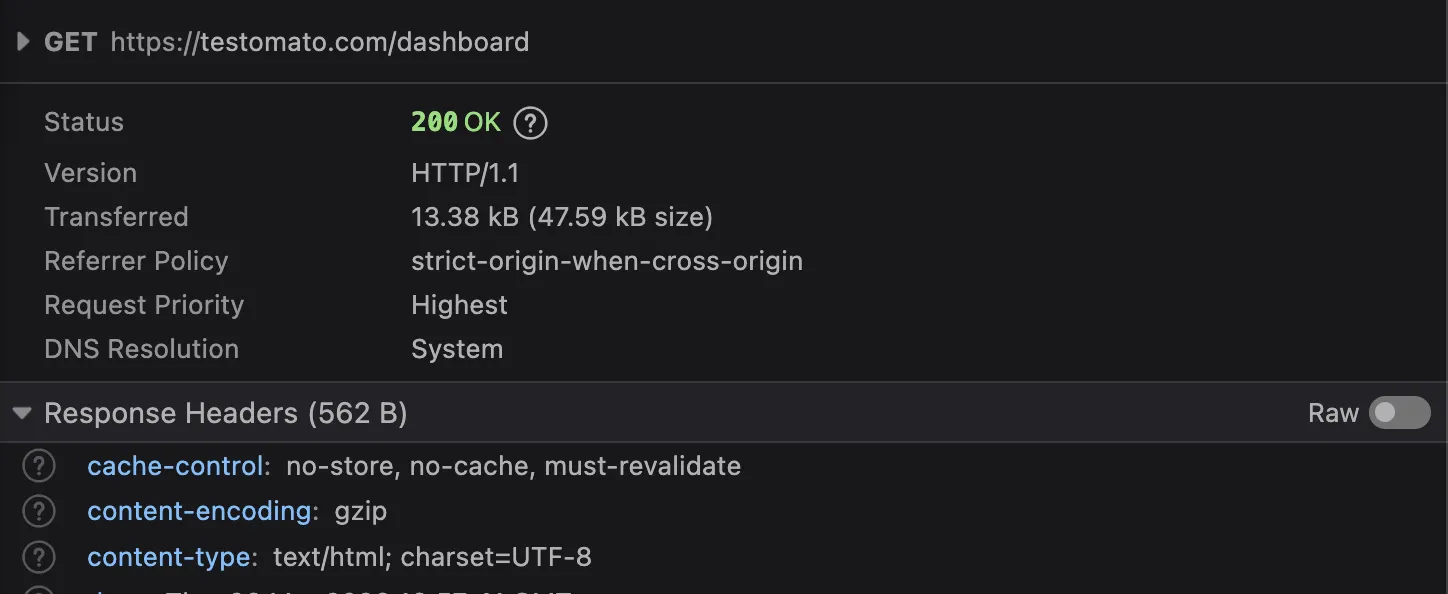Expand the GET request details triangle
This screenshot has height=594, width=1448.
click(21, 41)
